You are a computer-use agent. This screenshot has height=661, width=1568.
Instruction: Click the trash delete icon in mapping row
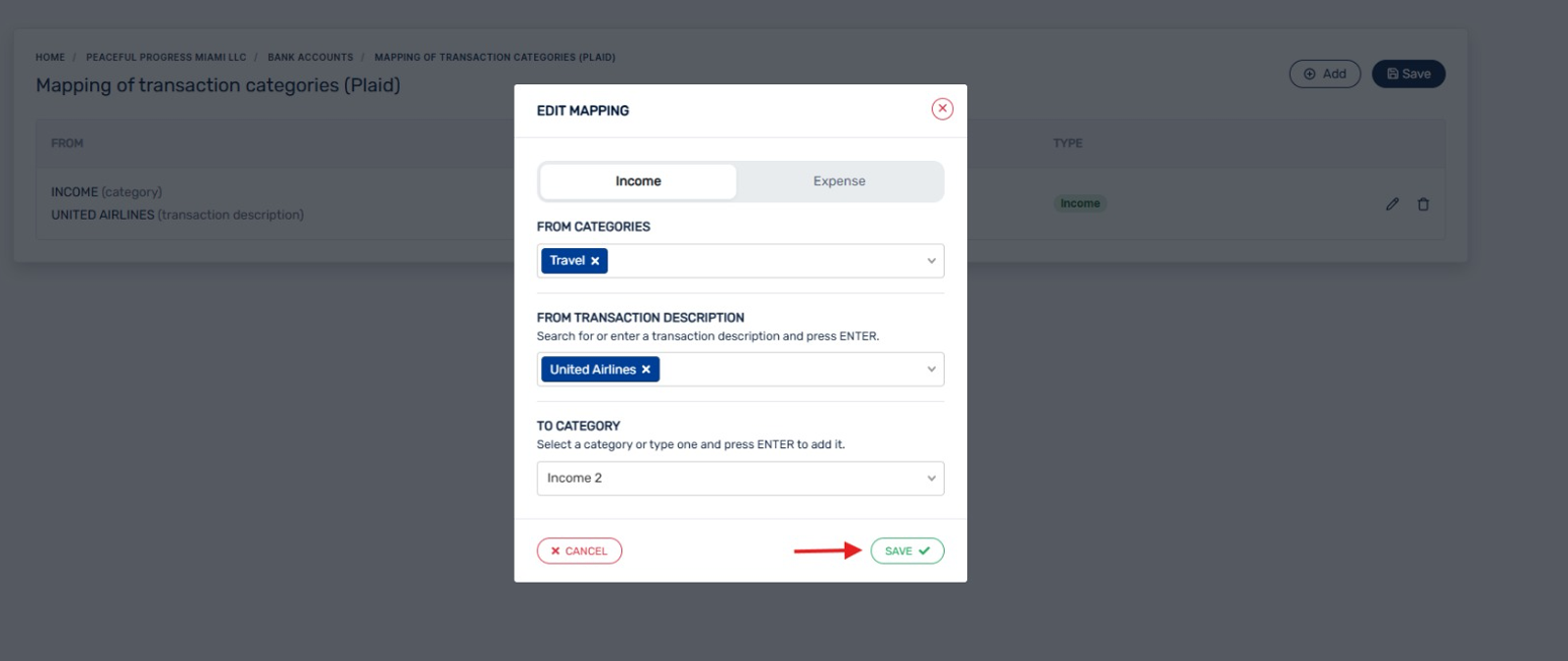(x=1423, y=204)
